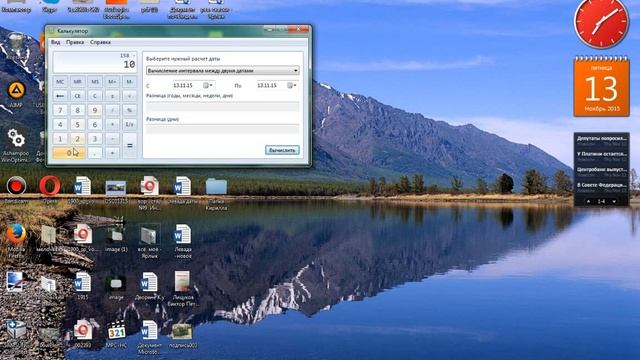Select the Лицуков Виктор Пет... file icon
Screen dimensions: 640x360
point(182,282)
